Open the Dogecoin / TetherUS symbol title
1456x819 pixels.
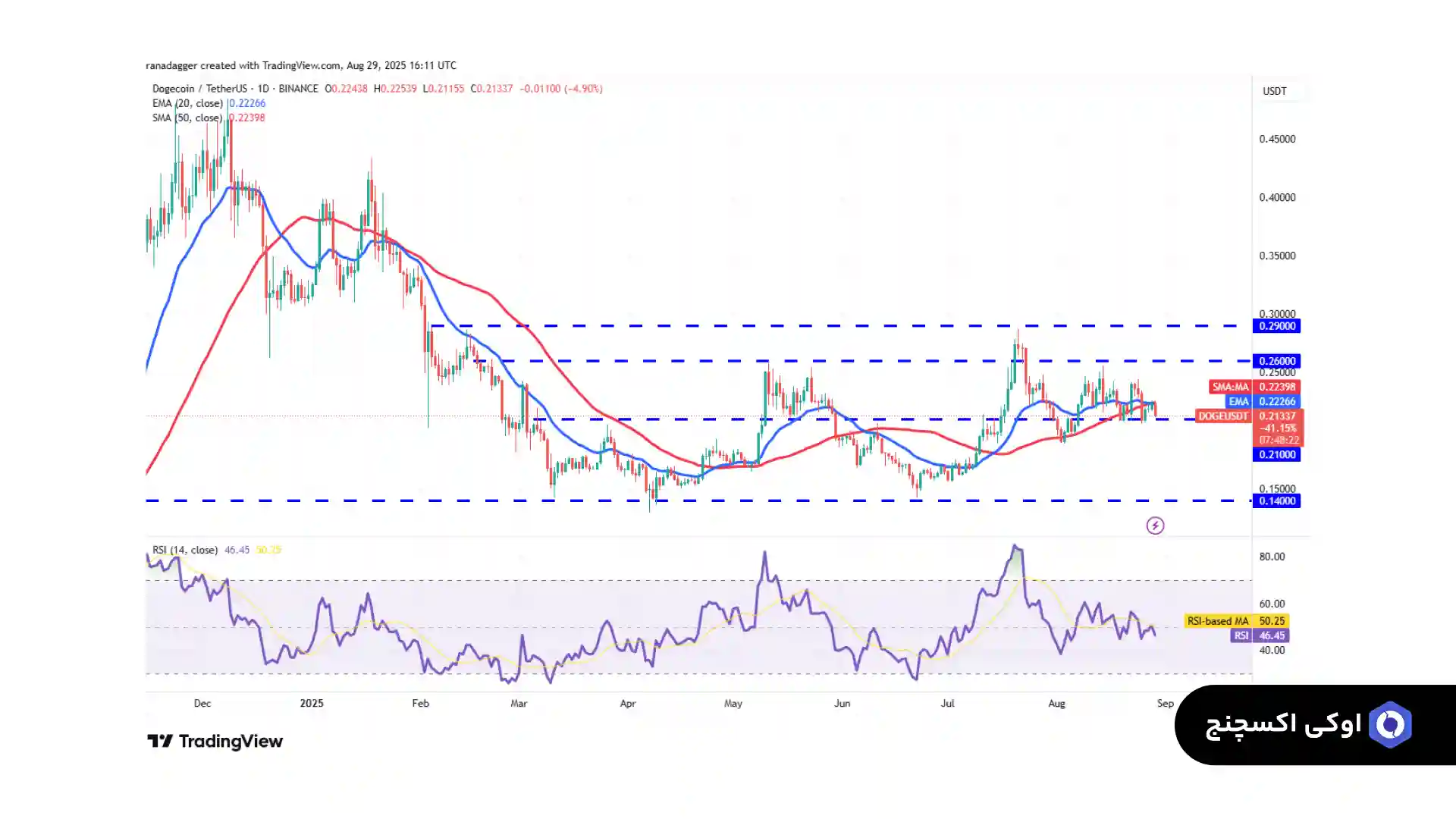[x=199, y=89]
